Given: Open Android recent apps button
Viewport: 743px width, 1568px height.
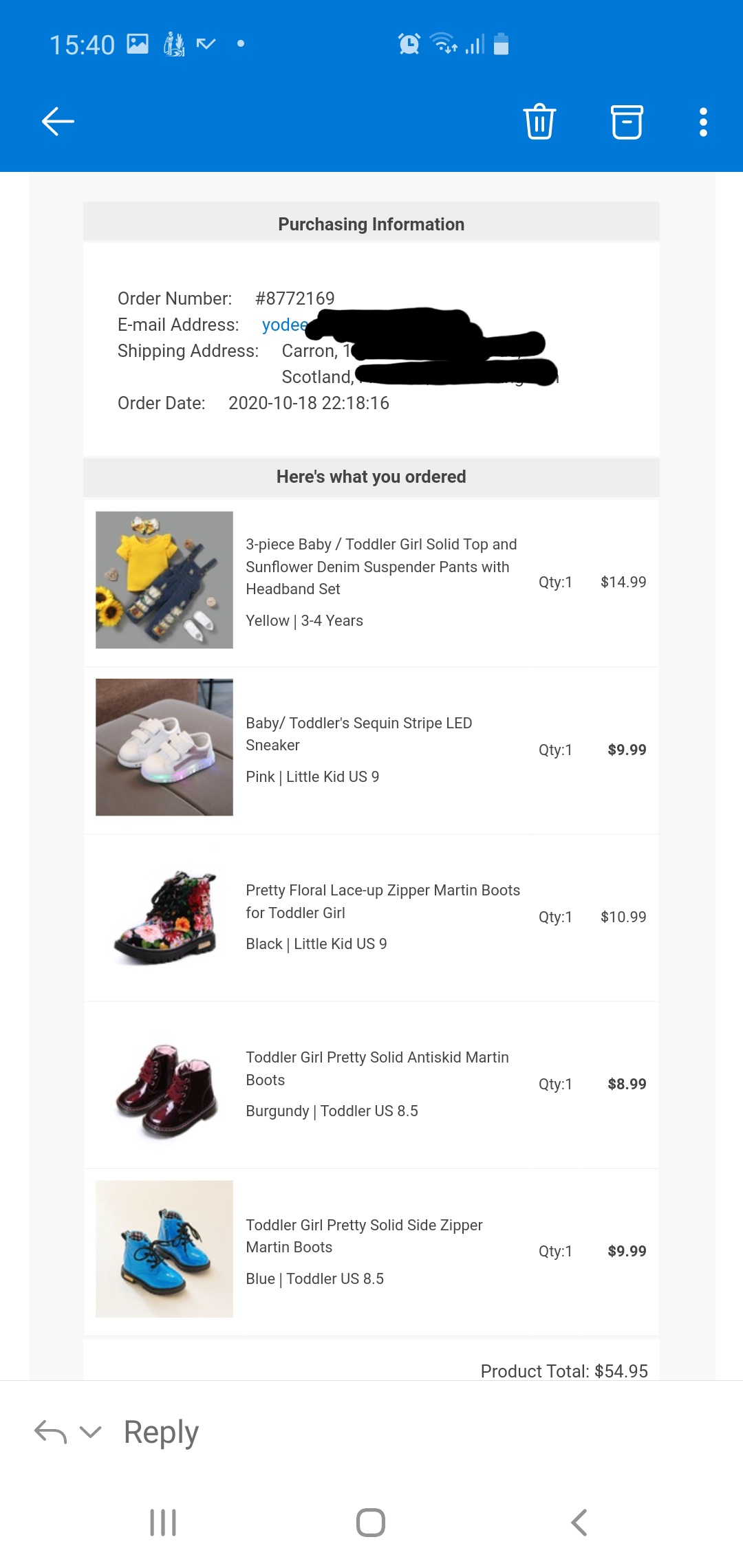Looking at the screenshot, I should tap(163, 1523).
